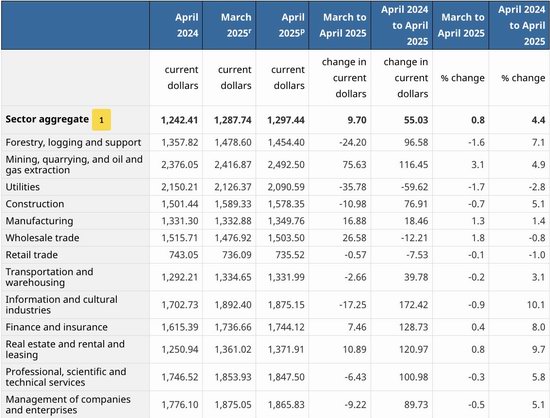Select the Retail trade change -7.53
The height and width of the screenshot is (418, 550).
point(417,255)
